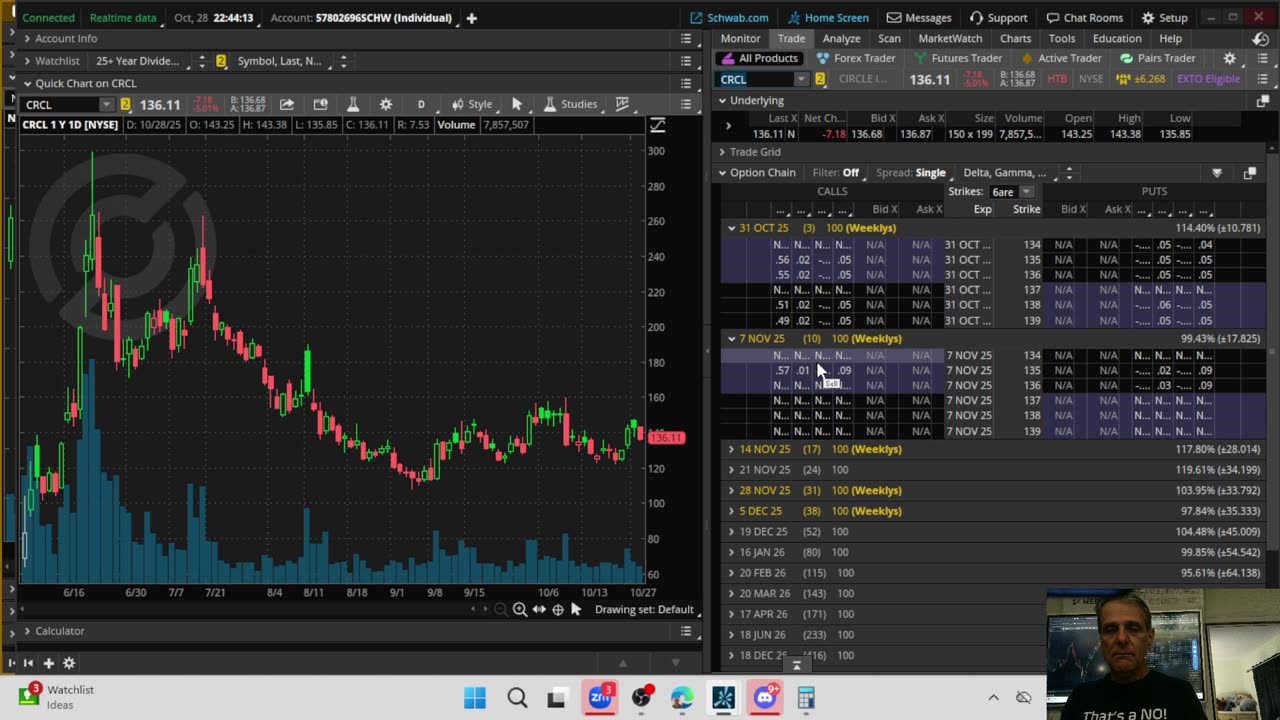Add a gadget with the plus icon
The image size is (1280, 720).
point(48,663)
